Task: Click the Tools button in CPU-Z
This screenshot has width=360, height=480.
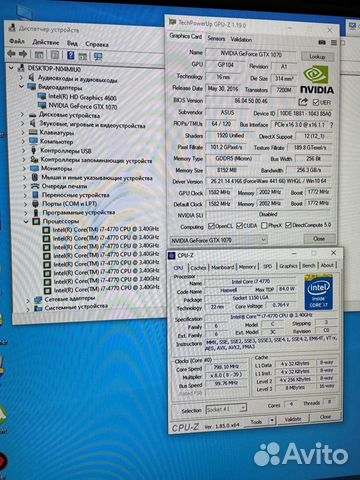Action: pyautogui.click(x=256, y=422)
